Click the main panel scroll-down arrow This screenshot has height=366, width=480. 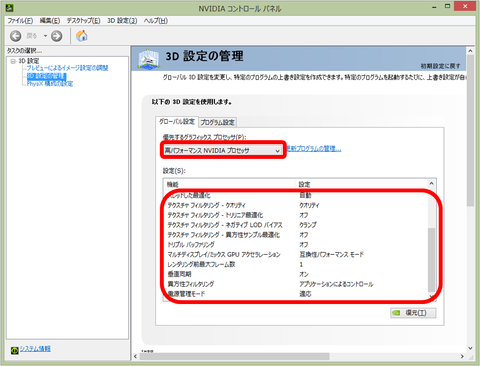[470, 348]
